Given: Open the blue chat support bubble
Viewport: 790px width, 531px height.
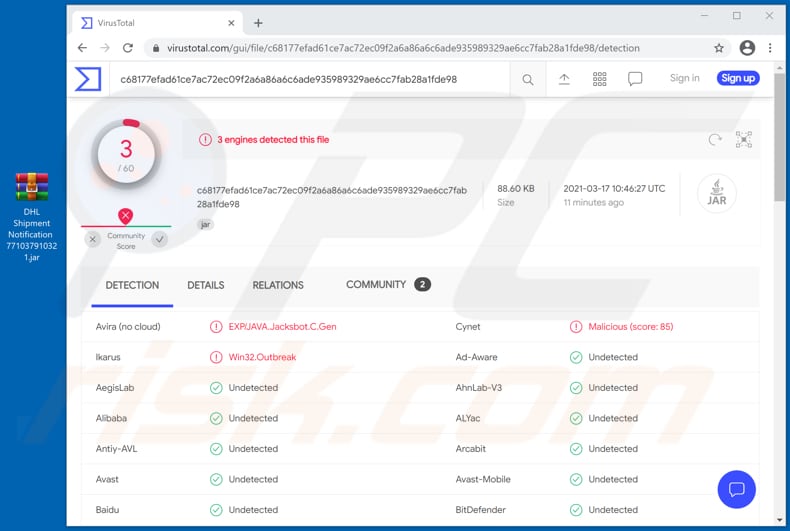Looking at the screenshot, I should coord(737,489).
